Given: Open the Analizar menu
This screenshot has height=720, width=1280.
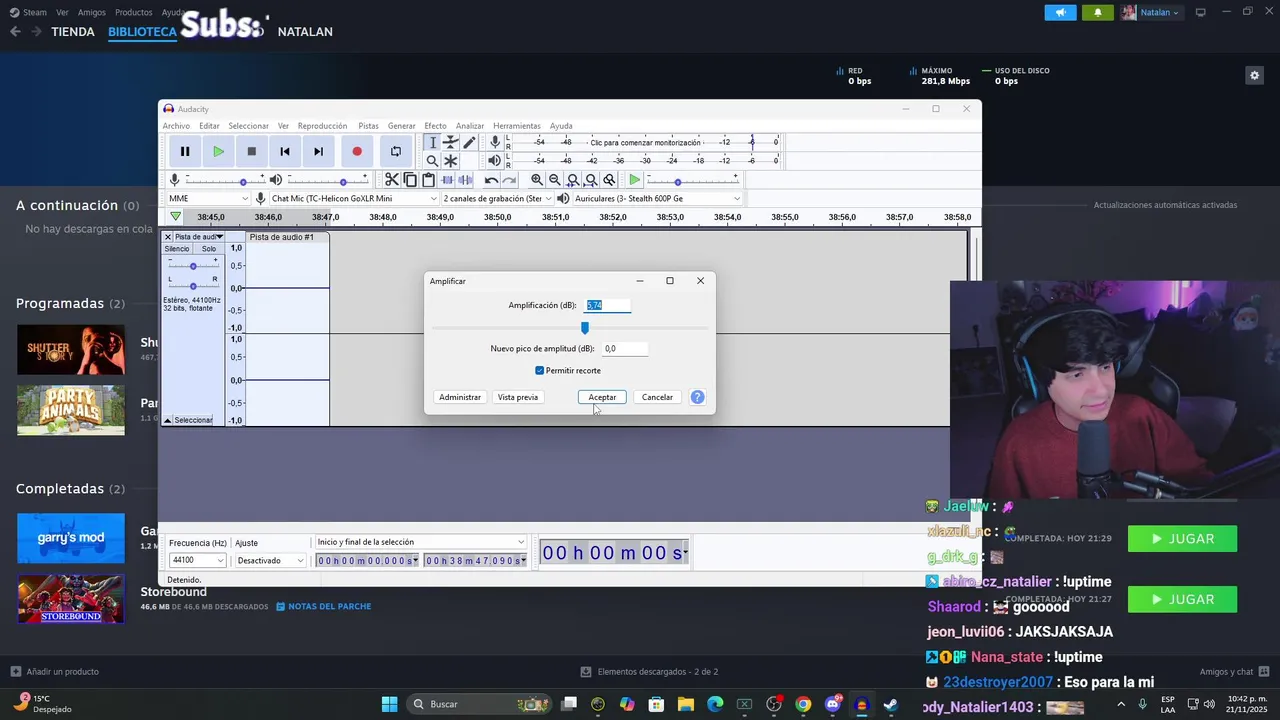Looking at the screenshot, I should point(470,126).
